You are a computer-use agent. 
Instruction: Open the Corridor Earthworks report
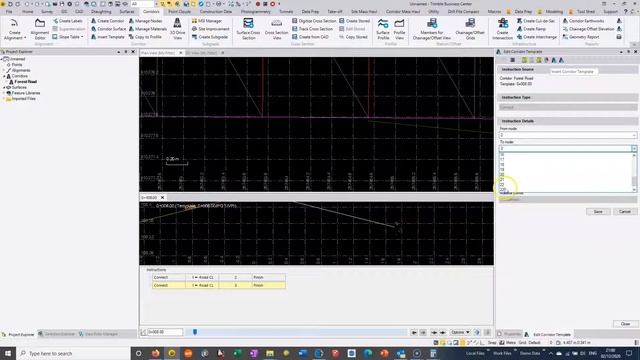[583, 21]
